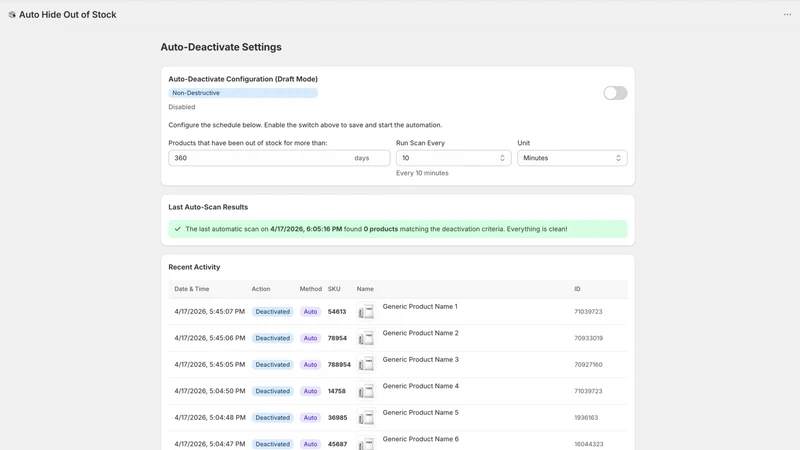Click the Deactivated badge in the 5:45:07 PM row
Viewport: 800px width, 450px height.
pos(272,312)
